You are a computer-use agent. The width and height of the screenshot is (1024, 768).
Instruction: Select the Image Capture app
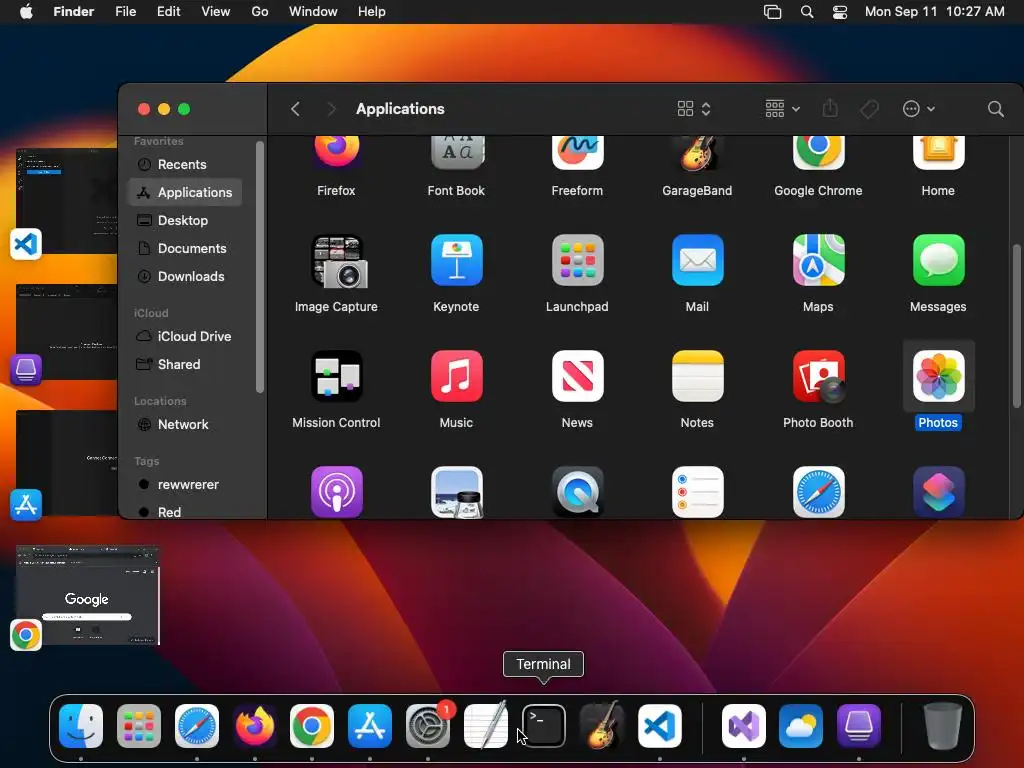(336, 261)
